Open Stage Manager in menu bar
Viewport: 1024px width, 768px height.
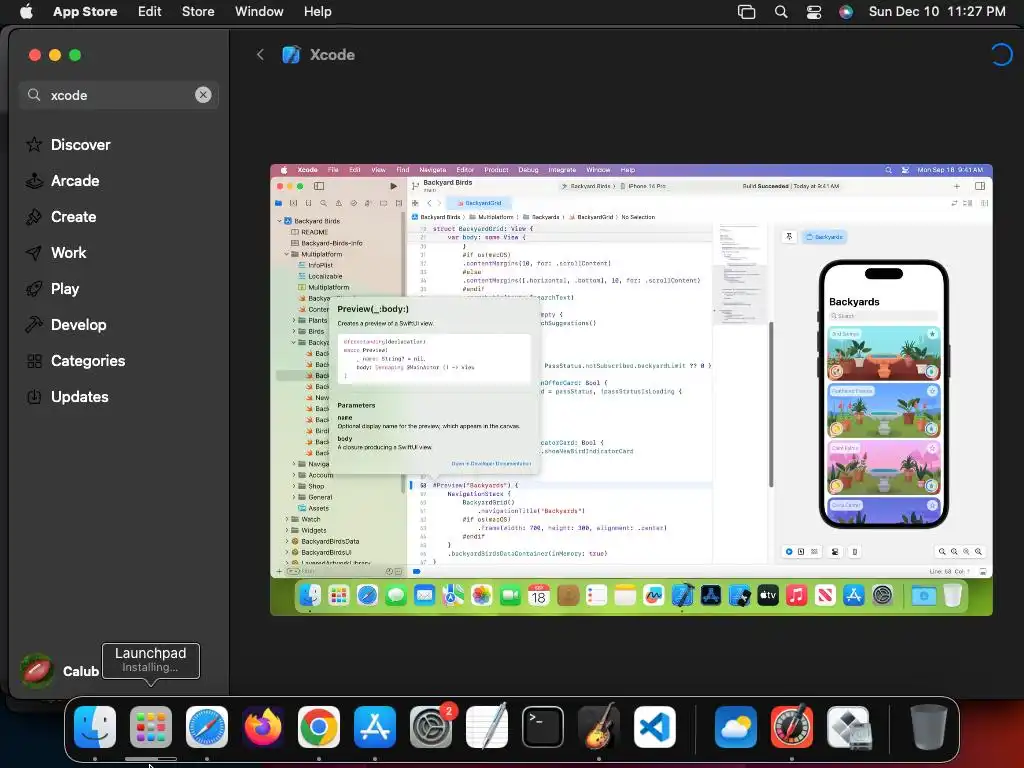(746, 12)
